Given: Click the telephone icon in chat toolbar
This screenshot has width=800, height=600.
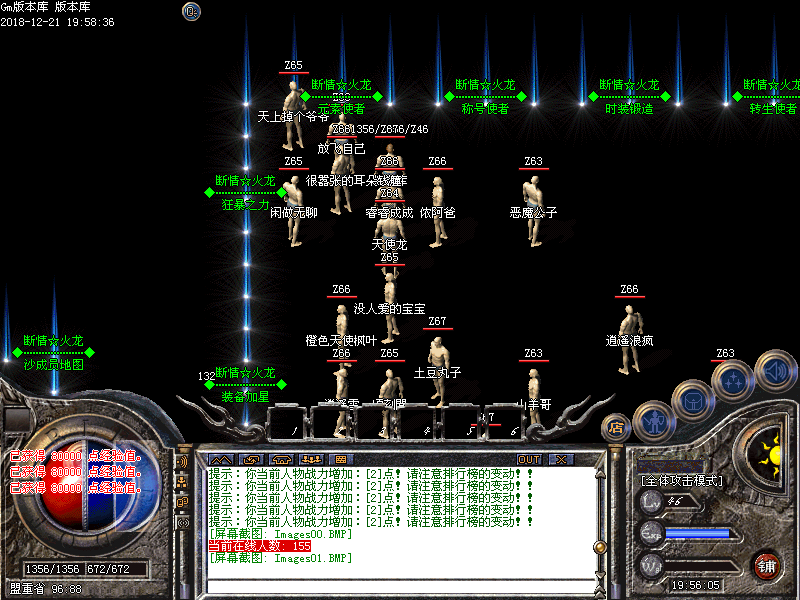Looking at the screenshot, I should click(x=282, y=459).
